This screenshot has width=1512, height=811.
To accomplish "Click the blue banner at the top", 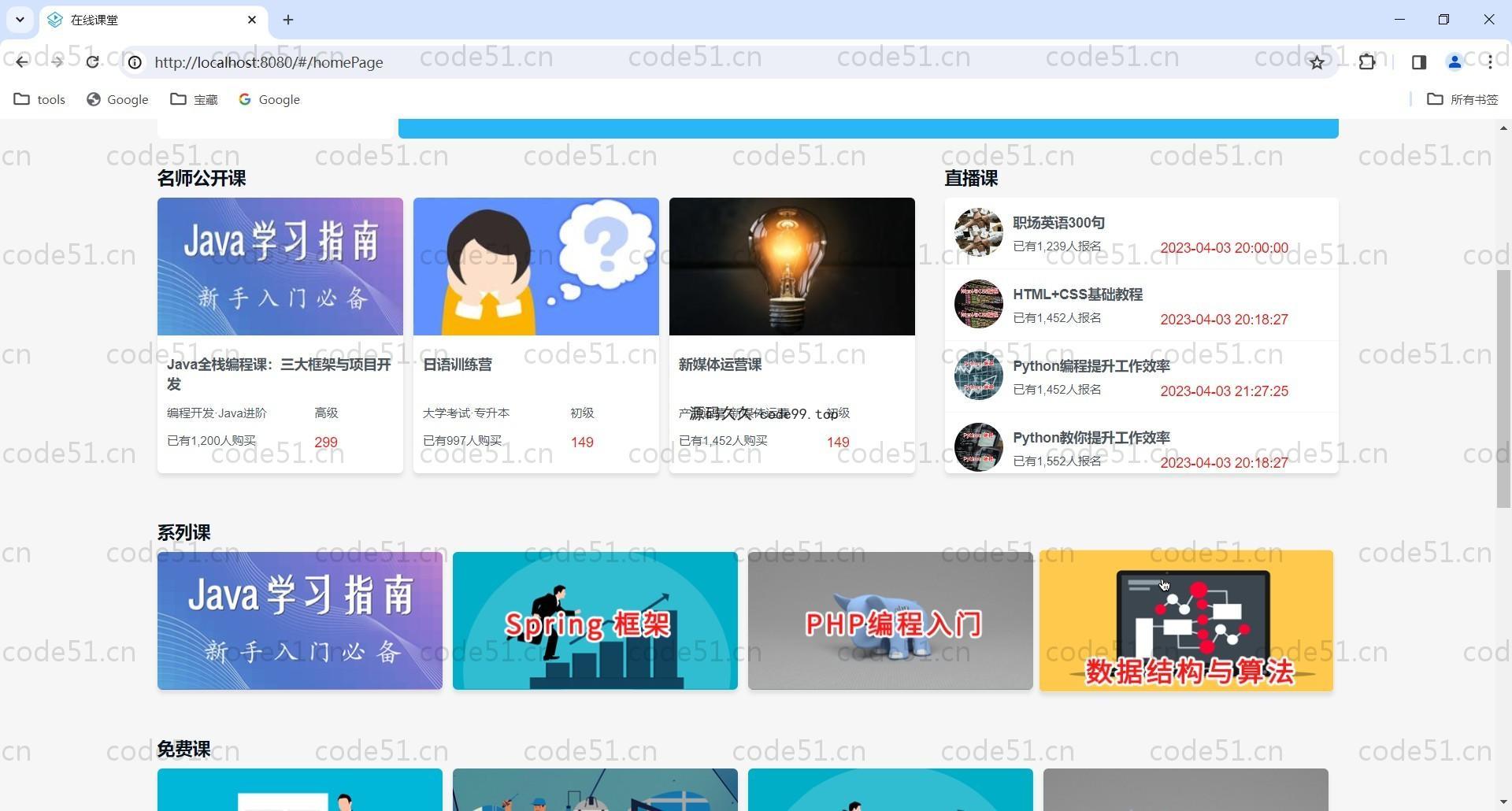I will 869,128.
